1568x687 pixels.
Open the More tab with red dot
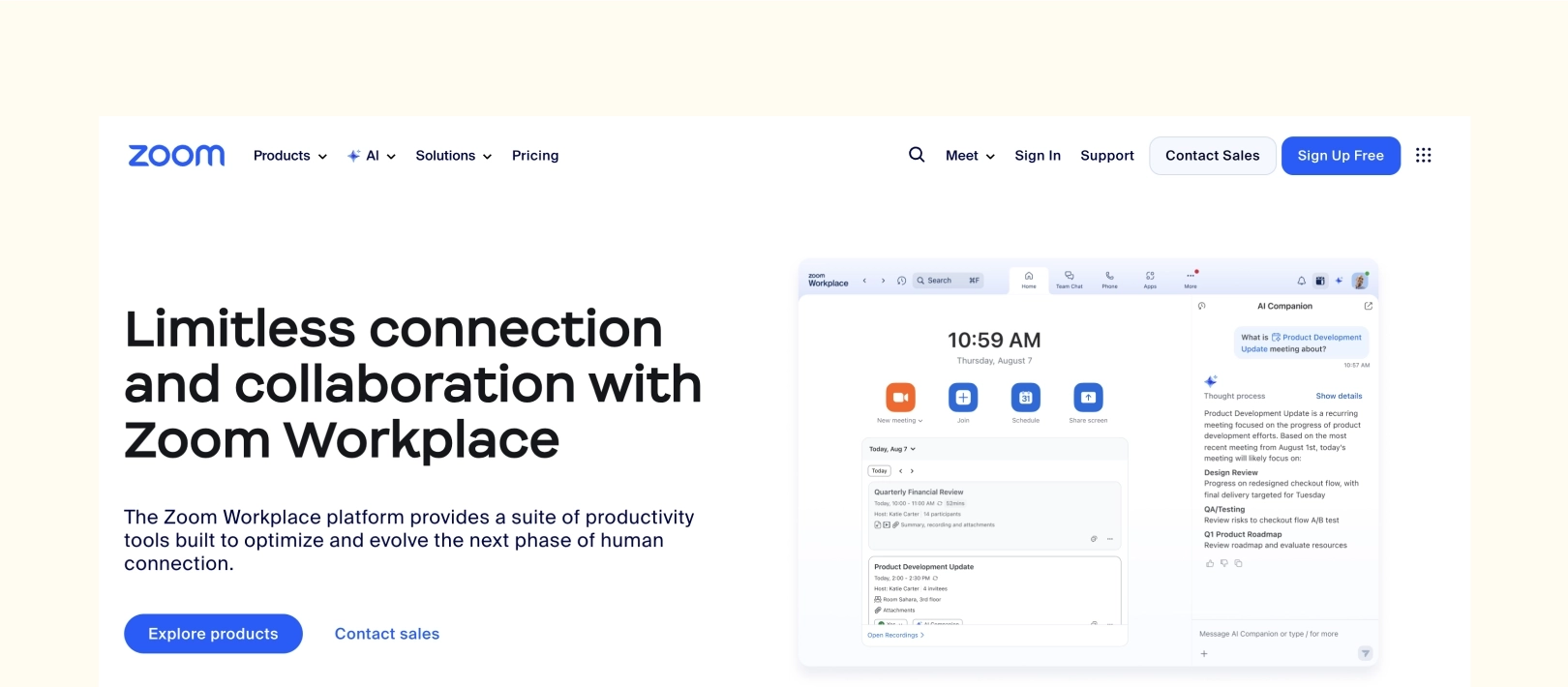1191,280
